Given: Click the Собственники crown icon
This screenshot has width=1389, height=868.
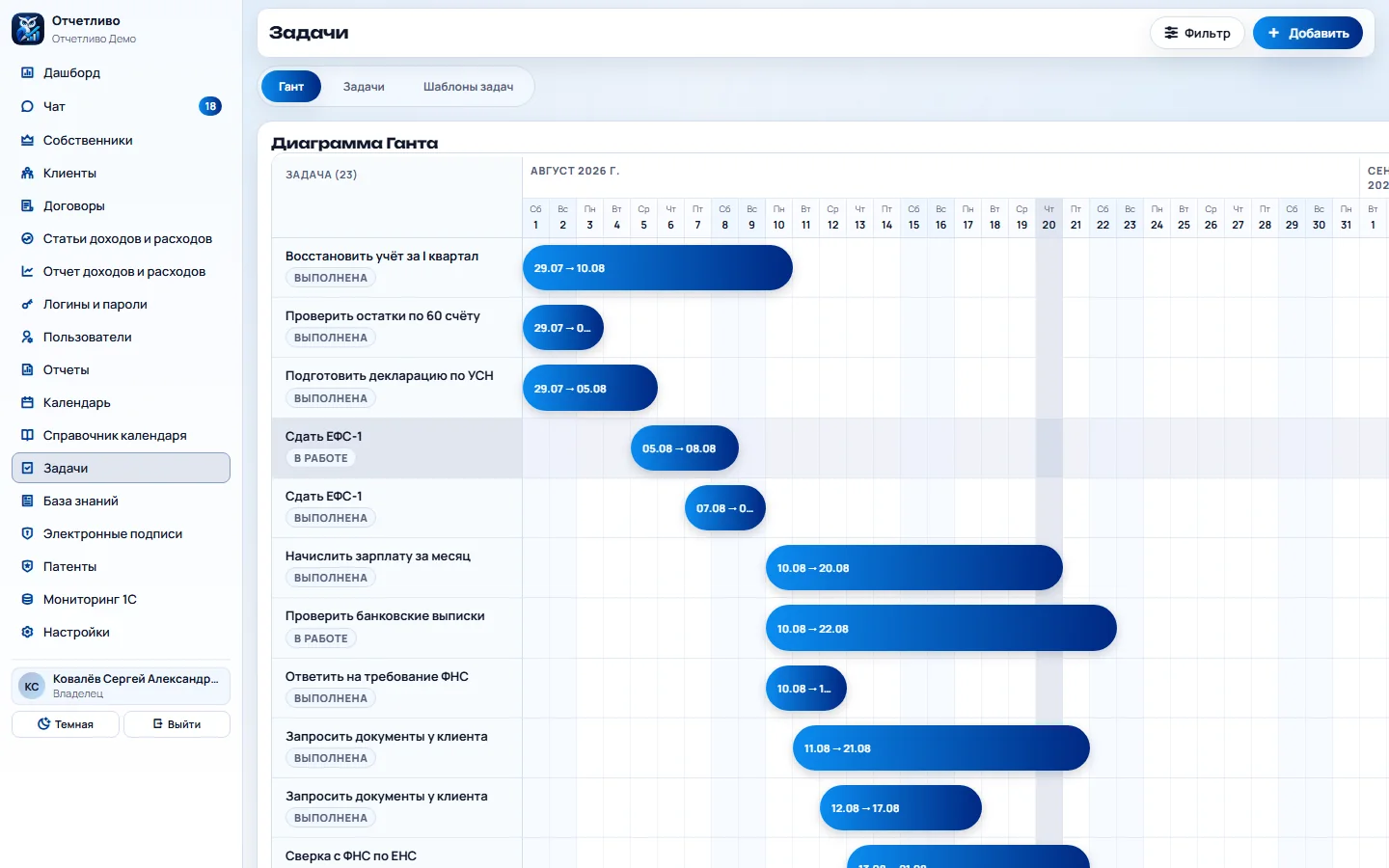Looking at the screenshot, I should [x=27, y=140].
